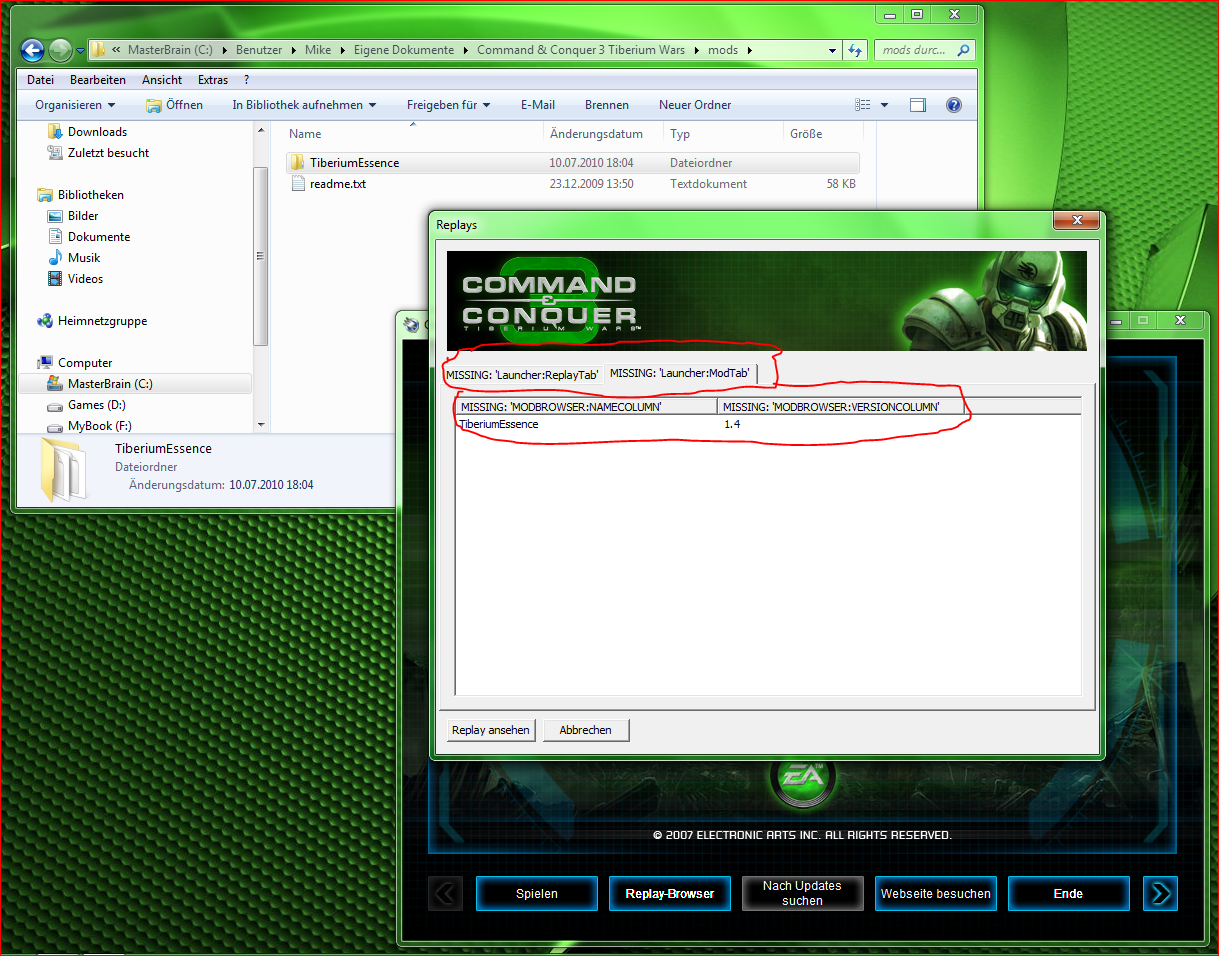Click Nach Updates suchen button
Screen dimensions: 1219x956
(x=803, y=893)
